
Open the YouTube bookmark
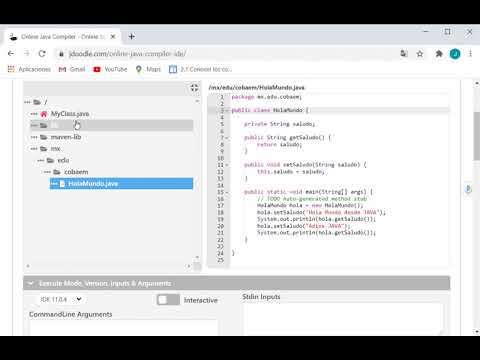[110, 69]
